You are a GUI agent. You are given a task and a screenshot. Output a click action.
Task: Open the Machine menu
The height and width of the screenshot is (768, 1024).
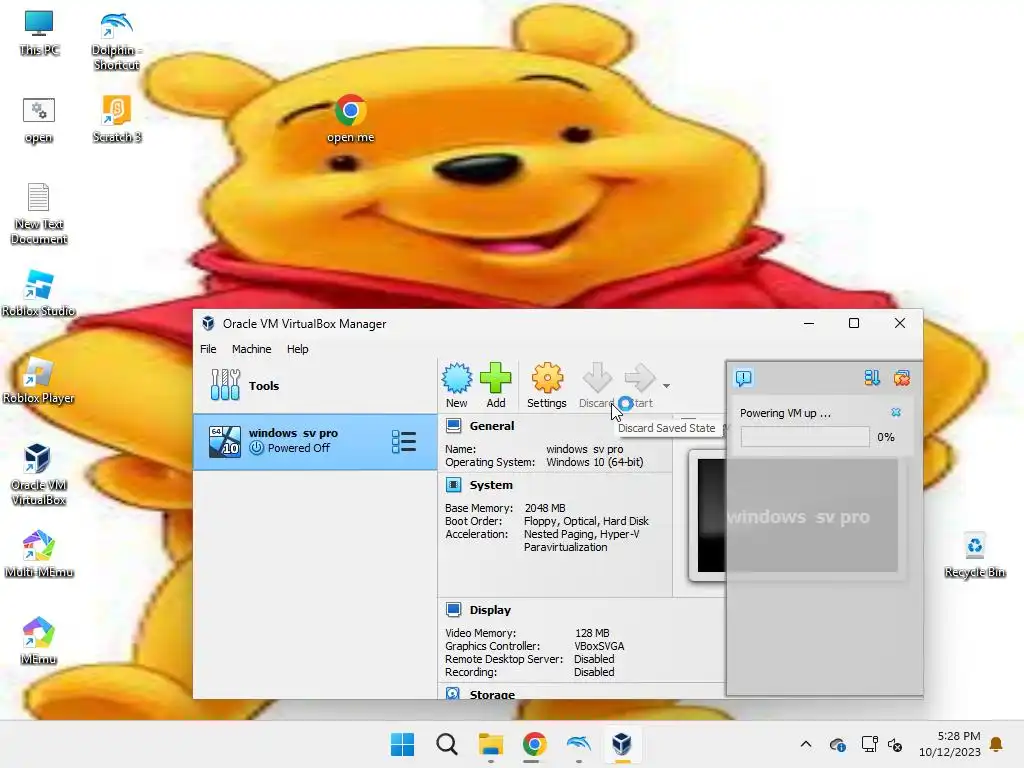251,349
